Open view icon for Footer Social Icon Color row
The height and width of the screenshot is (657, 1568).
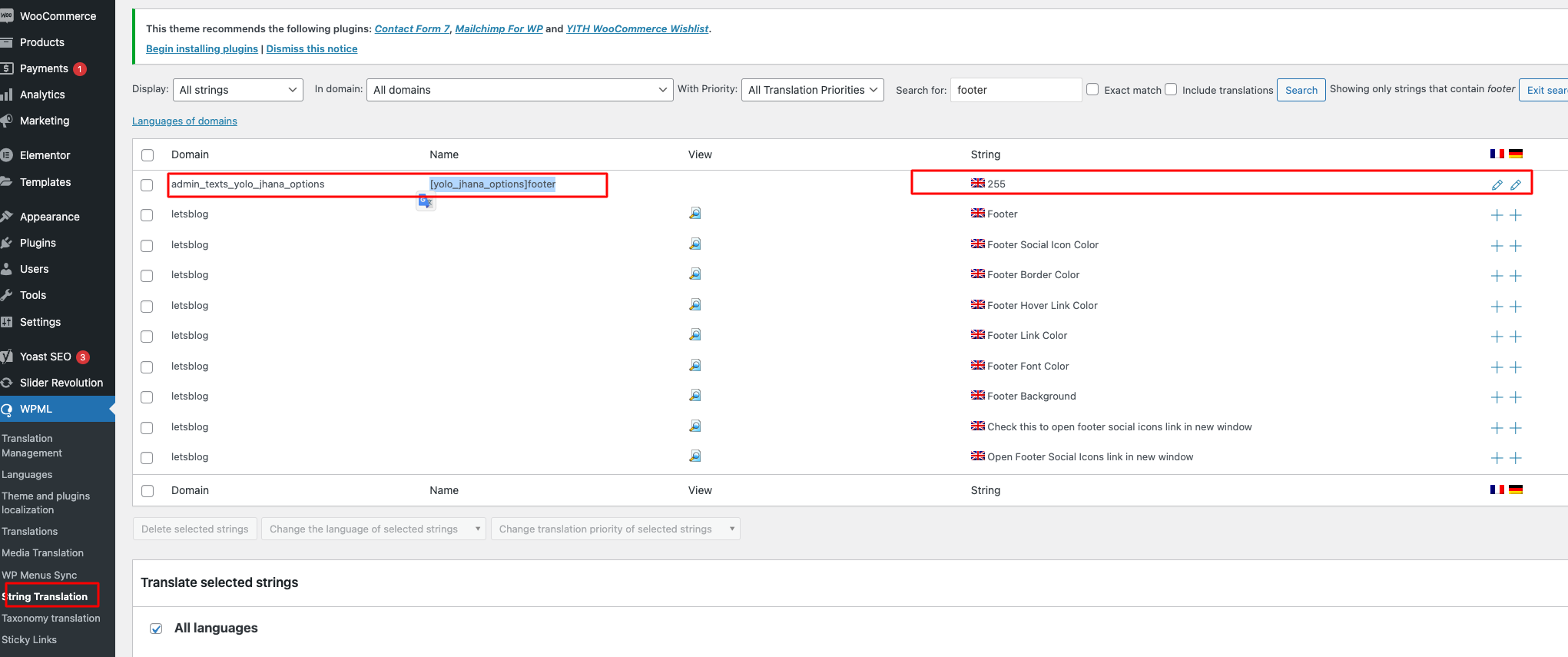[694, 244]
